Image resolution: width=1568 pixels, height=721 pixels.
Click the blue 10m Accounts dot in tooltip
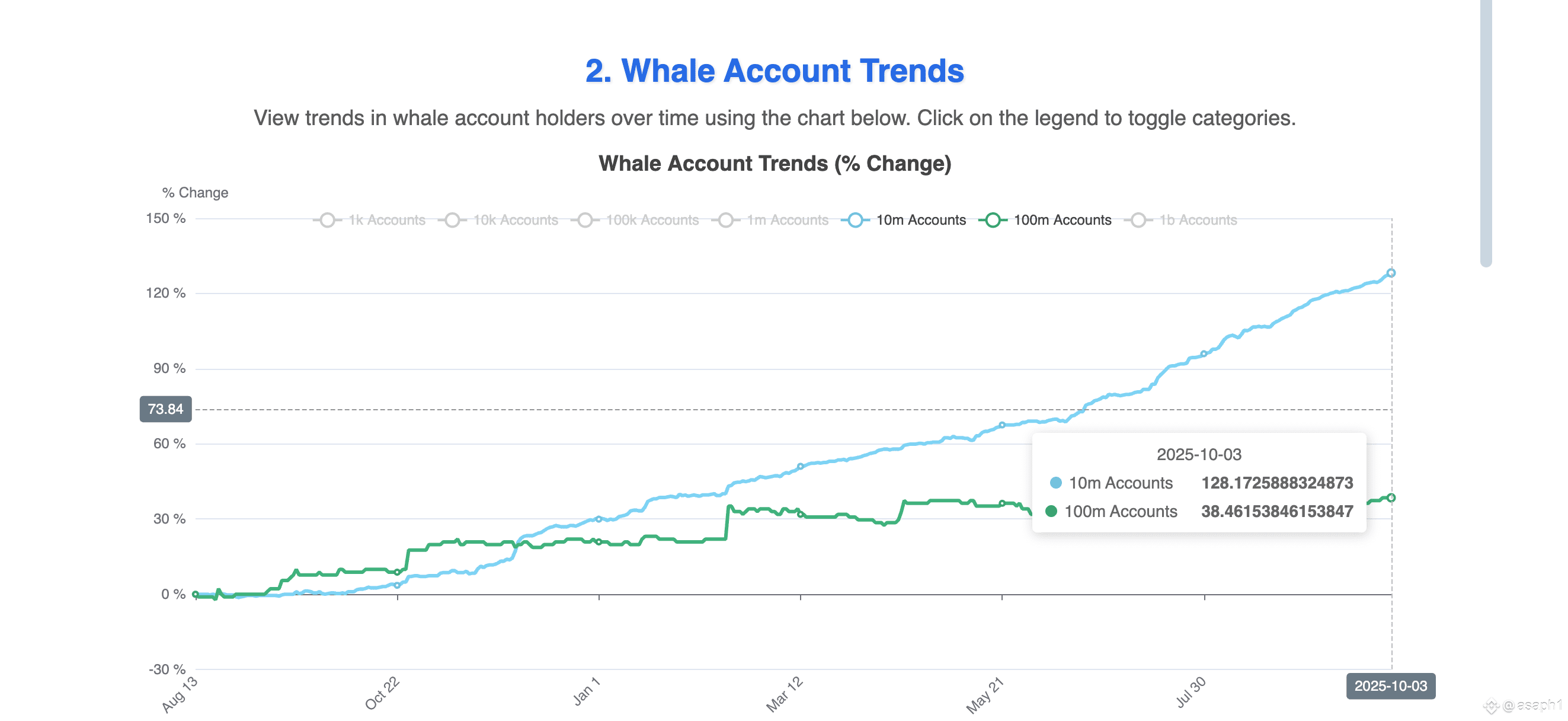click(1056, 483)
